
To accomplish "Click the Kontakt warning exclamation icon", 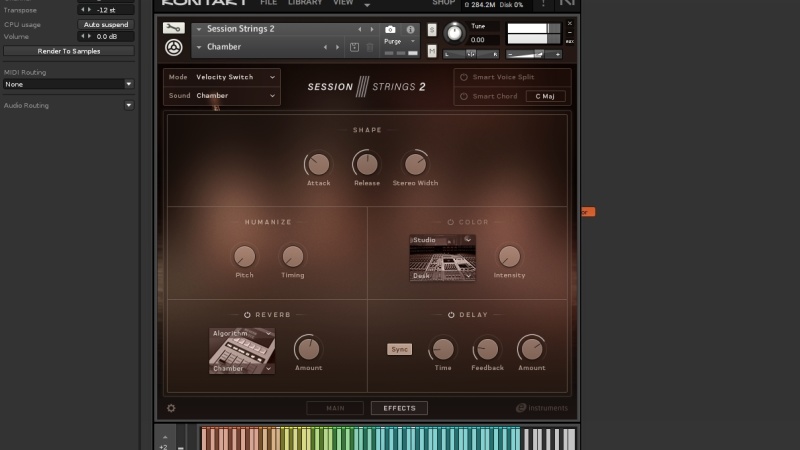I will point(543,4).
